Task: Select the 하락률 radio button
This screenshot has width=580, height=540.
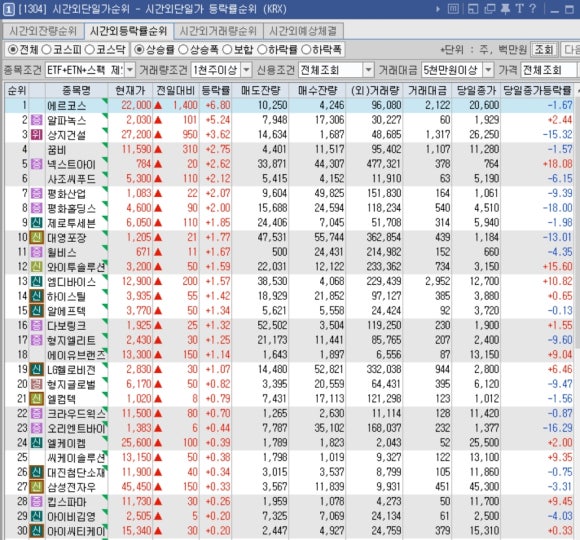Action: point(262,50)
